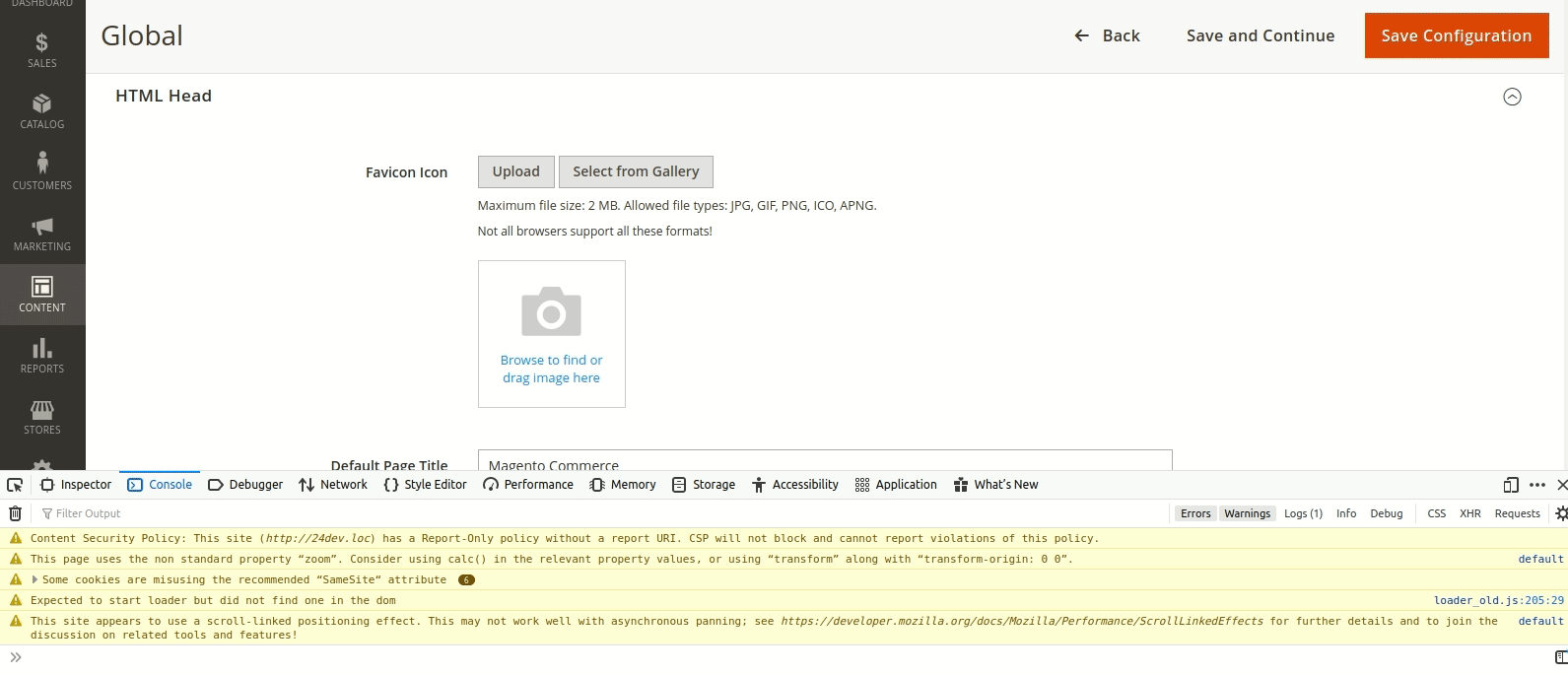
Task: Click the Back button
Action: pyautogui.click(x=1107, y=35)
